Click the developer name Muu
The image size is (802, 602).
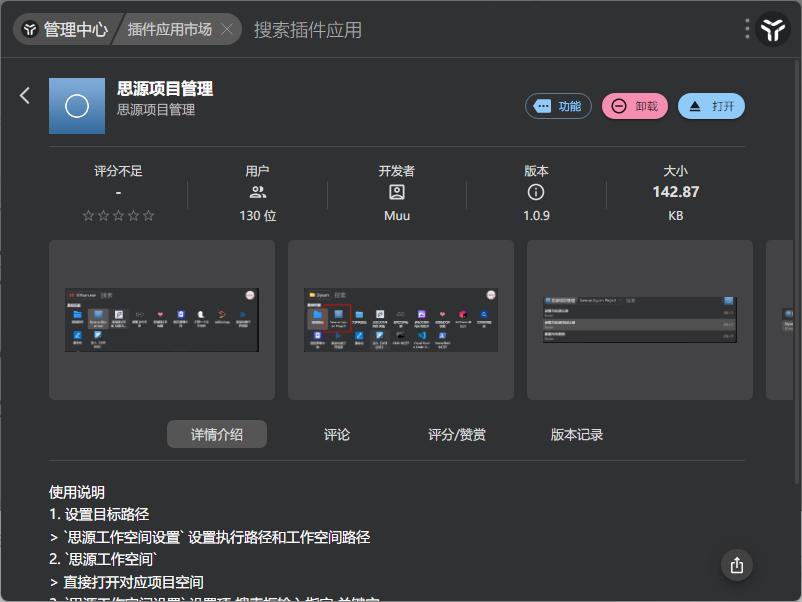pos(397,216)
